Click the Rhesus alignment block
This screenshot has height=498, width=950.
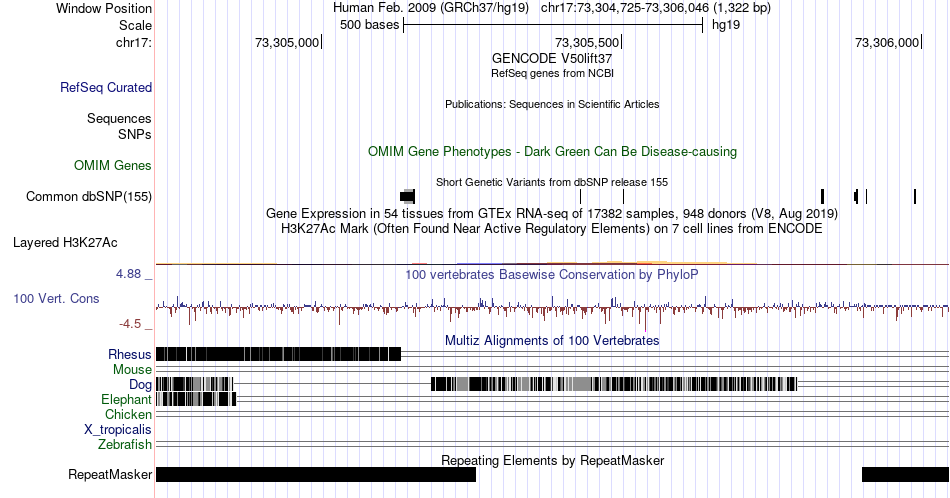point(278,354)
